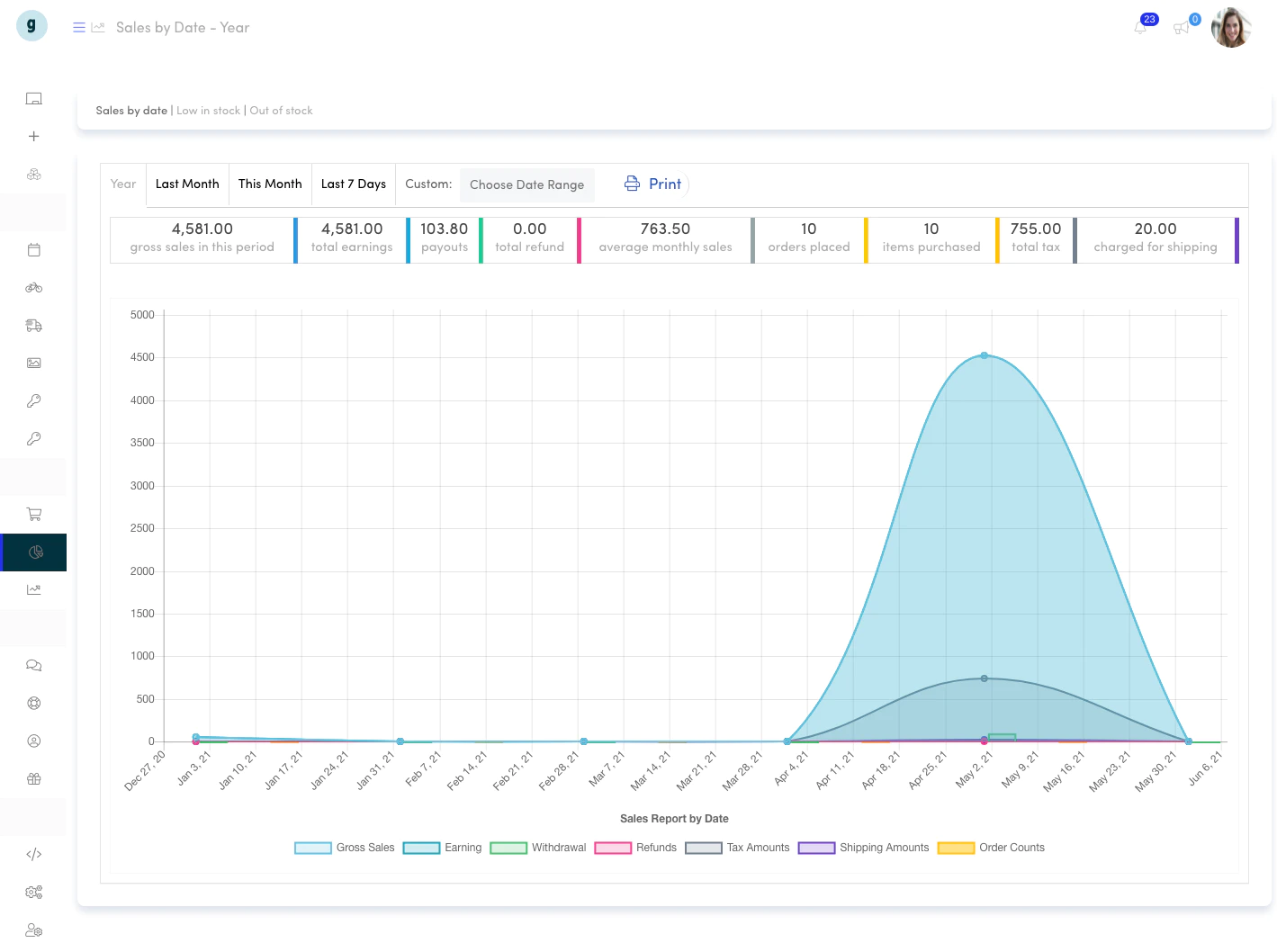The height and width of the screenshot is (952, 1277).
Task: Select the Last 7 Days tab
Action: (x=354, y=184)
